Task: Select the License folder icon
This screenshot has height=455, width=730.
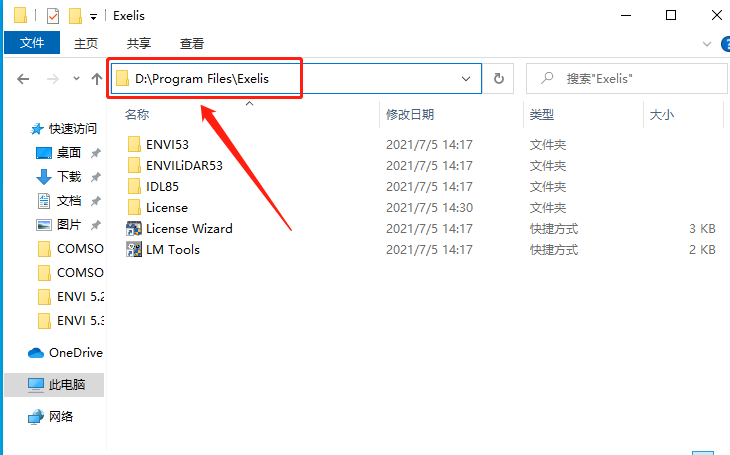Action: [134, 207]
